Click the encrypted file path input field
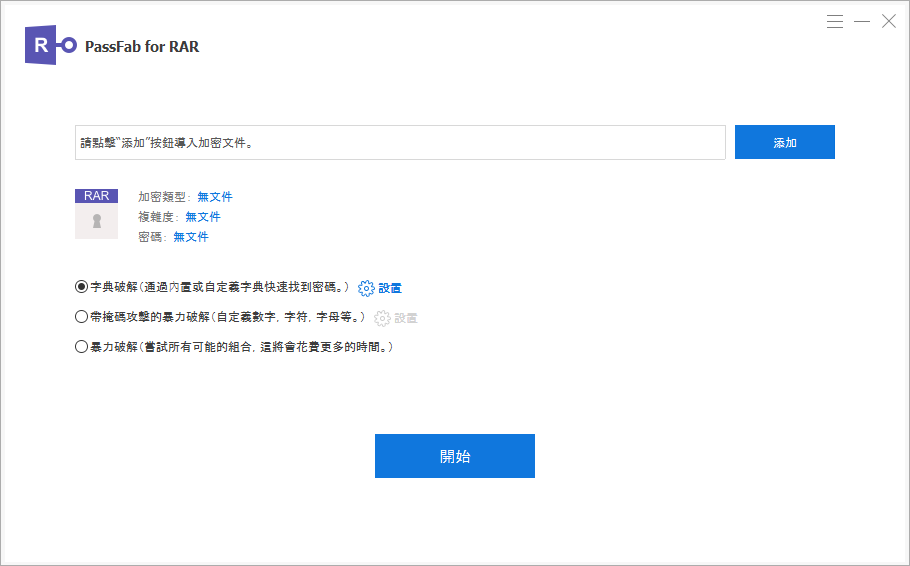 point(400,142)
